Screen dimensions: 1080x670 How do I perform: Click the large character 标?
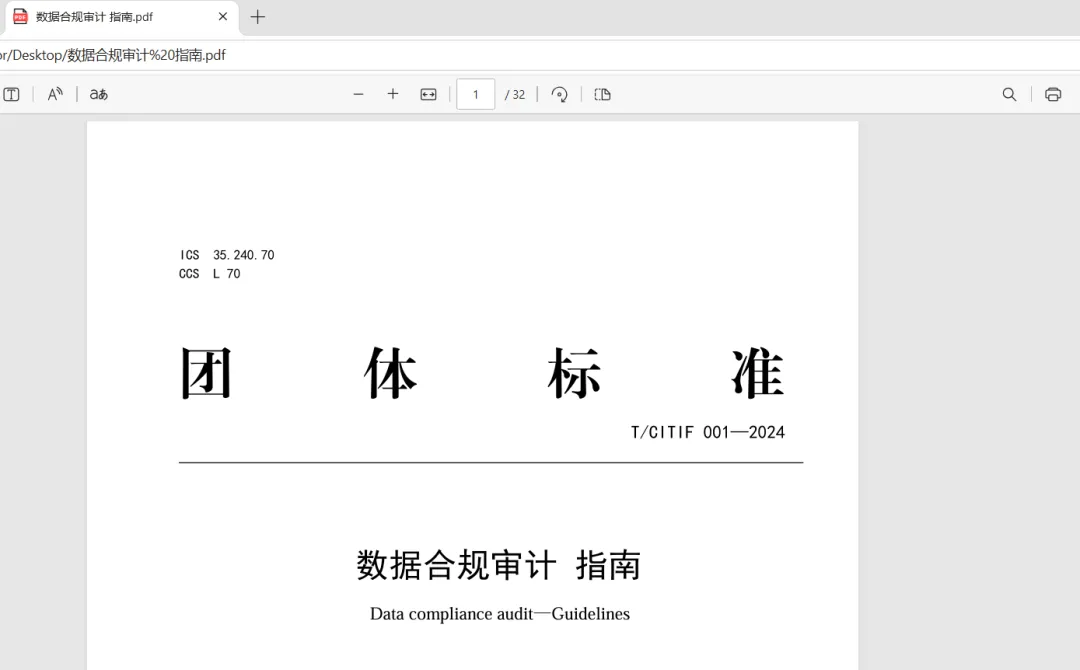click(x=574, y=373)
